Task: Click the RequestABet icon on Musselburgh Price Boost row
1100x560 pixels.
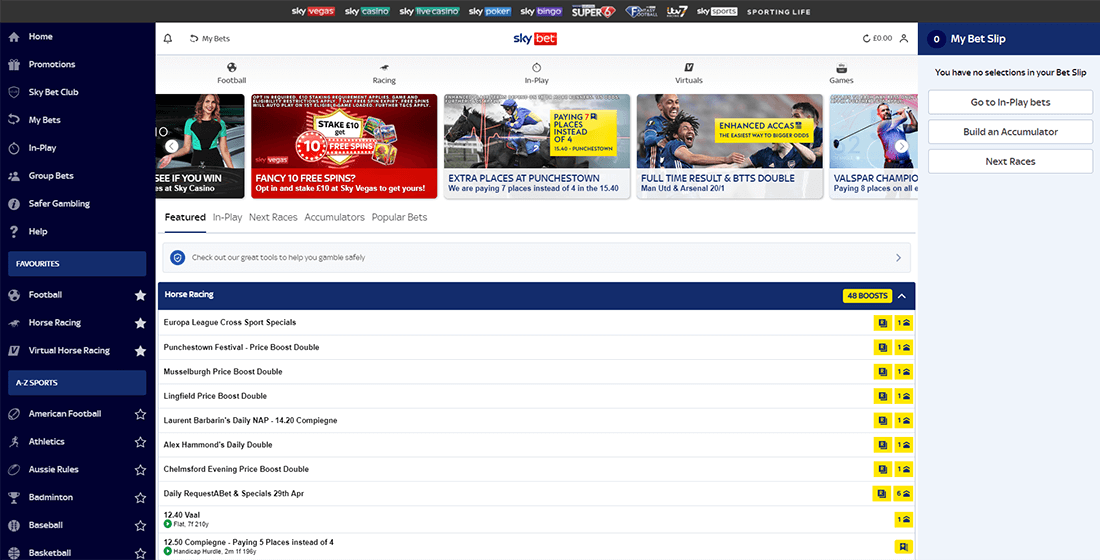Action: [x=883, y=372]
